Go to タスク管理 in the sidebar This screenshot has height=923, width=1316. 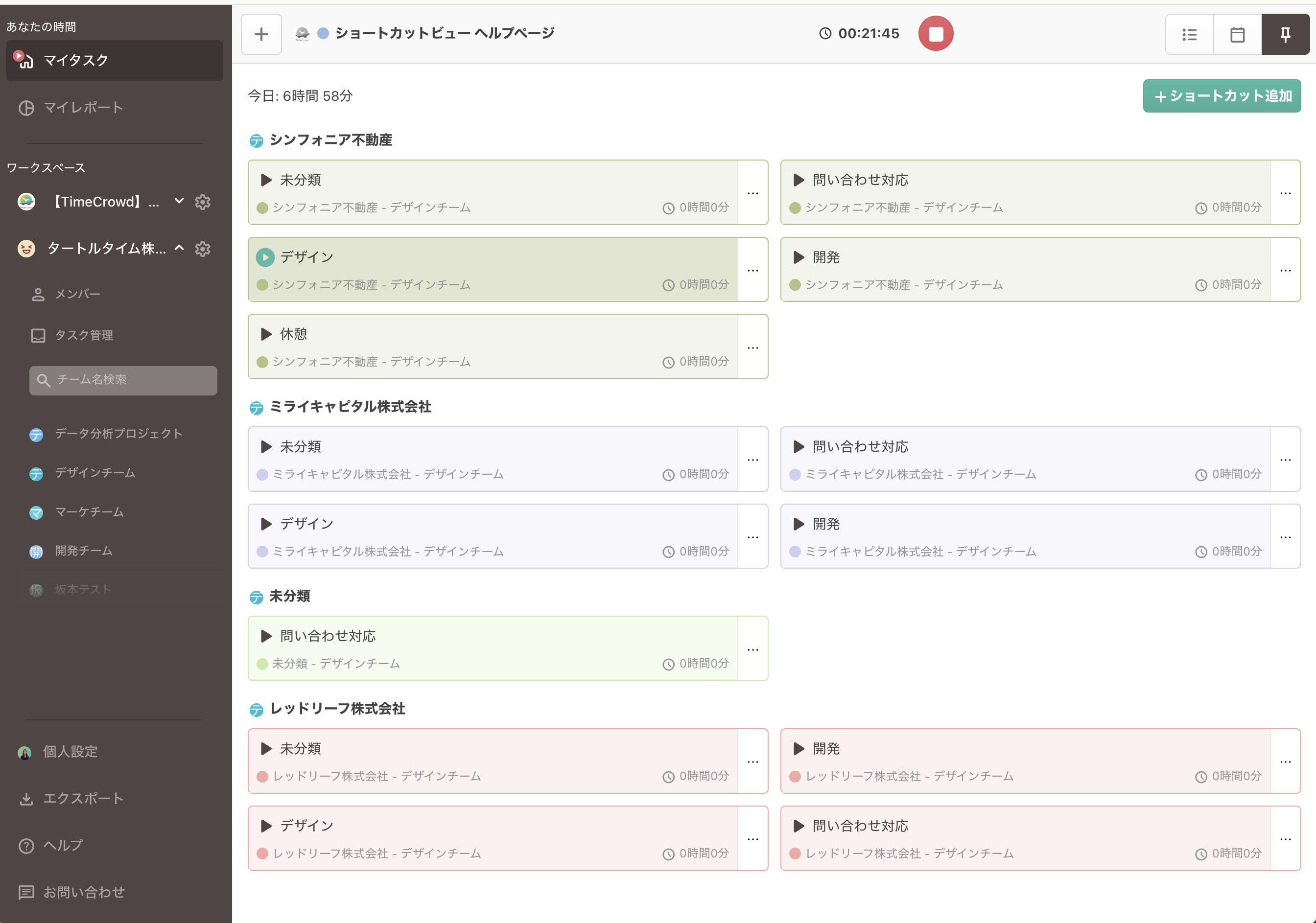pyautogui.click(x=84, y=335)
